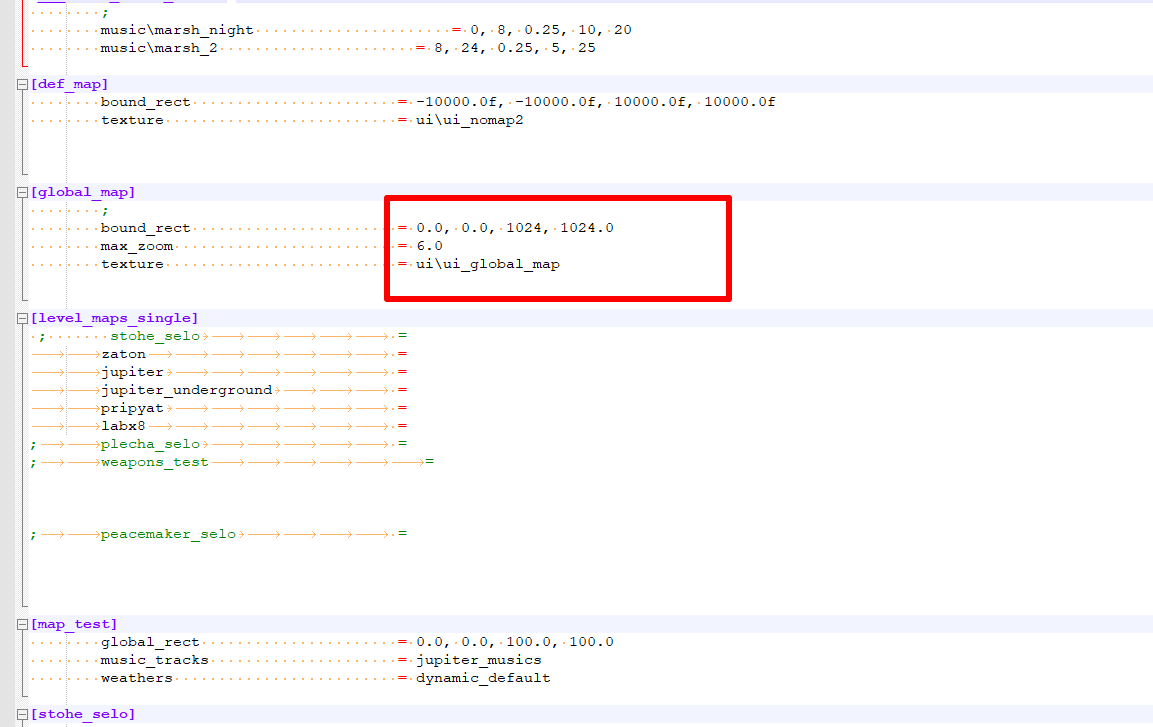Click the [level_maps_single] header text
Screen dimensions: 1153x727
click(x=115, y=318)
